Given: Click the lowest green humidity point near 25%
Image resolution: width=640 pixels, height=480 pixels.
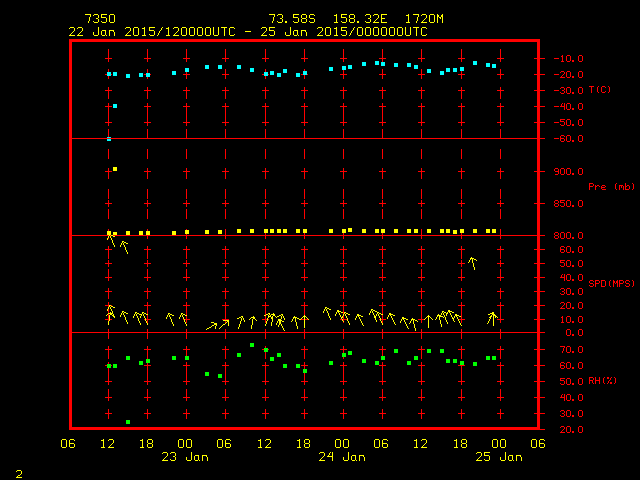Looking at the screenshot, I should coord(128,422).
